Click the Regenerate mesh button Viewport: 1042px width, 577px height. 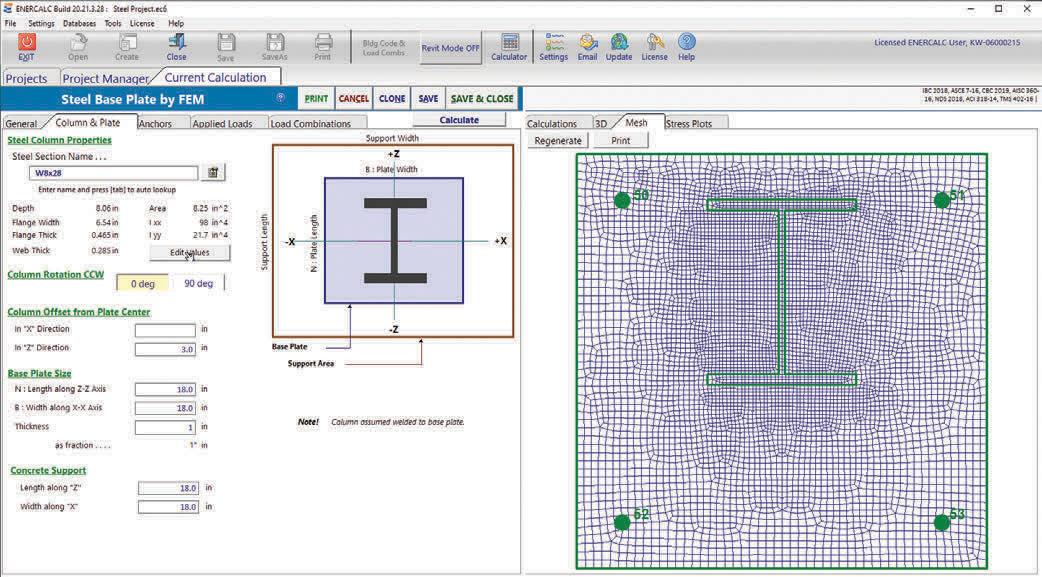[x=558, y=141]
